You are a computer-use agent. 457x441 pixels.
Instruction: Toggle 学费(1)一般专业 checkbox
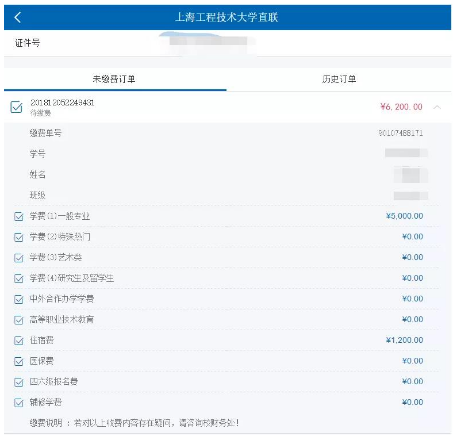pos(19,216)
